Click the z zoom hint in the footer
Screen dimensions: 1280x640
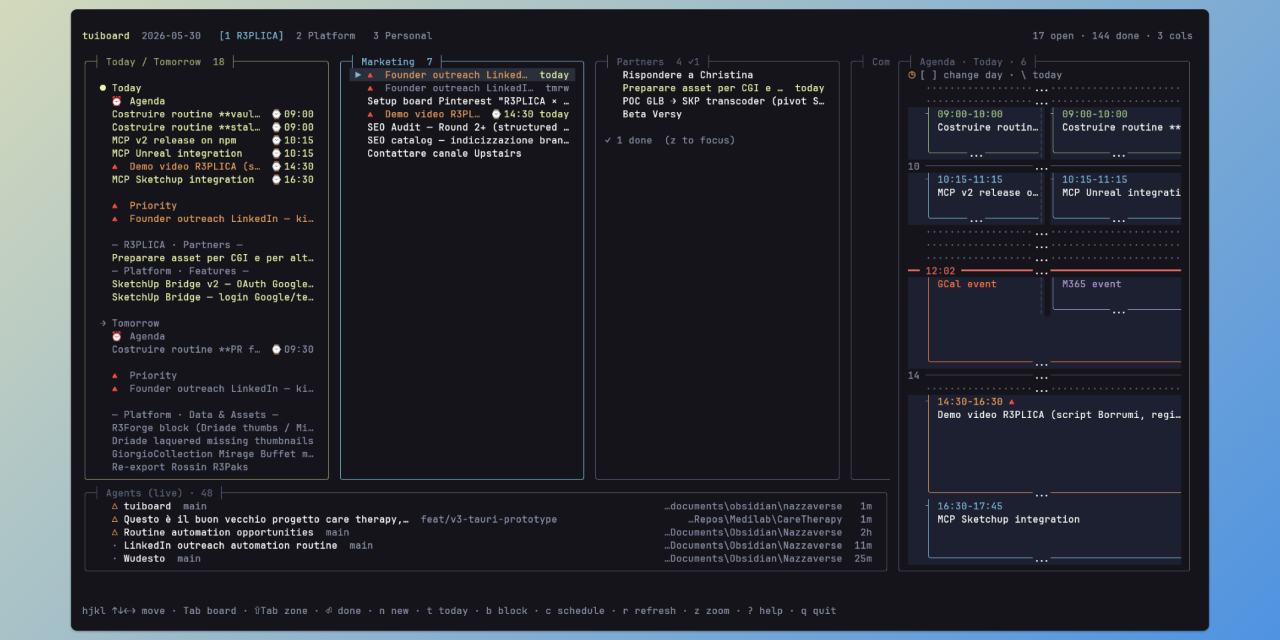712,611
